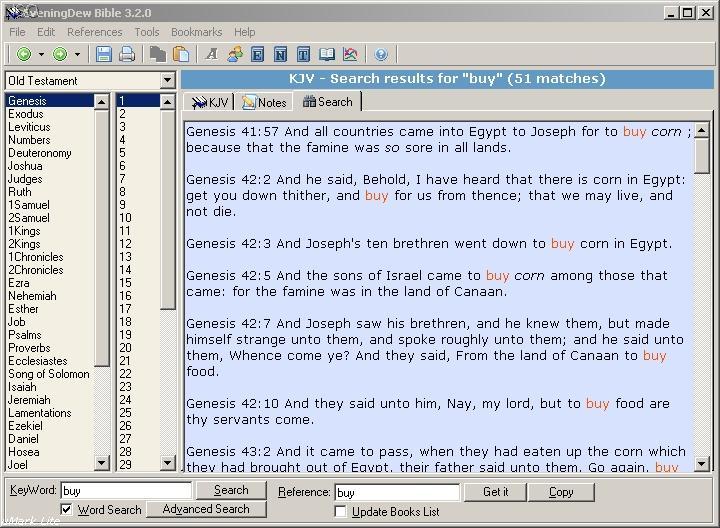Click the green Forward arrow icon
This screenshot has height=528, width=720.
(60, 54)
